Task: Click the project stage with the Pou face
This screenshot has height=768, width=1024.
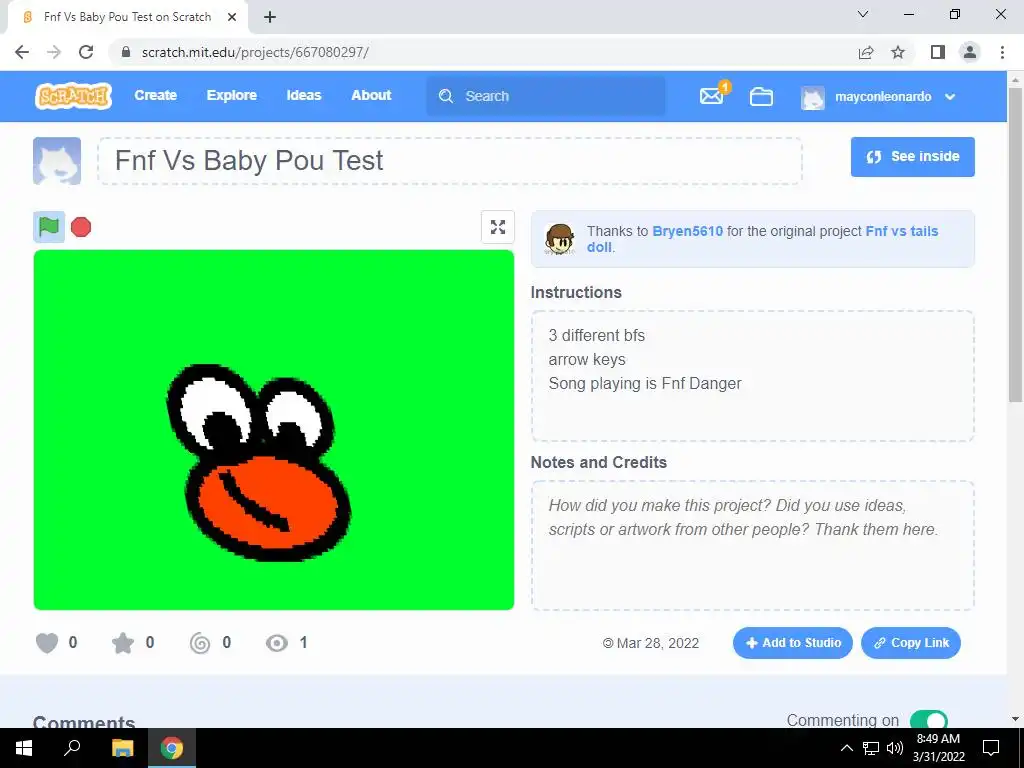Action: tap(274, 430)
